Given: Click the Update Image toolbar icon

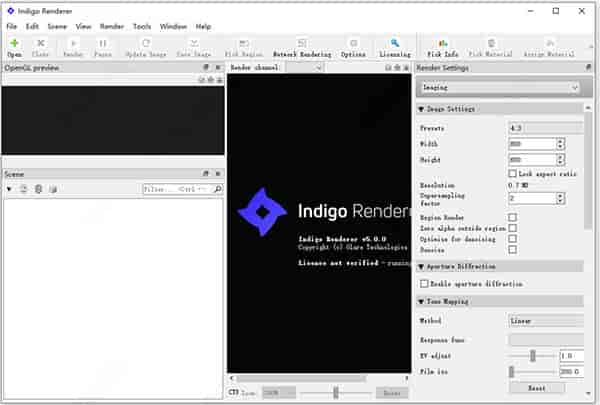Looking at the screenshot, I should tap(146, 46).
